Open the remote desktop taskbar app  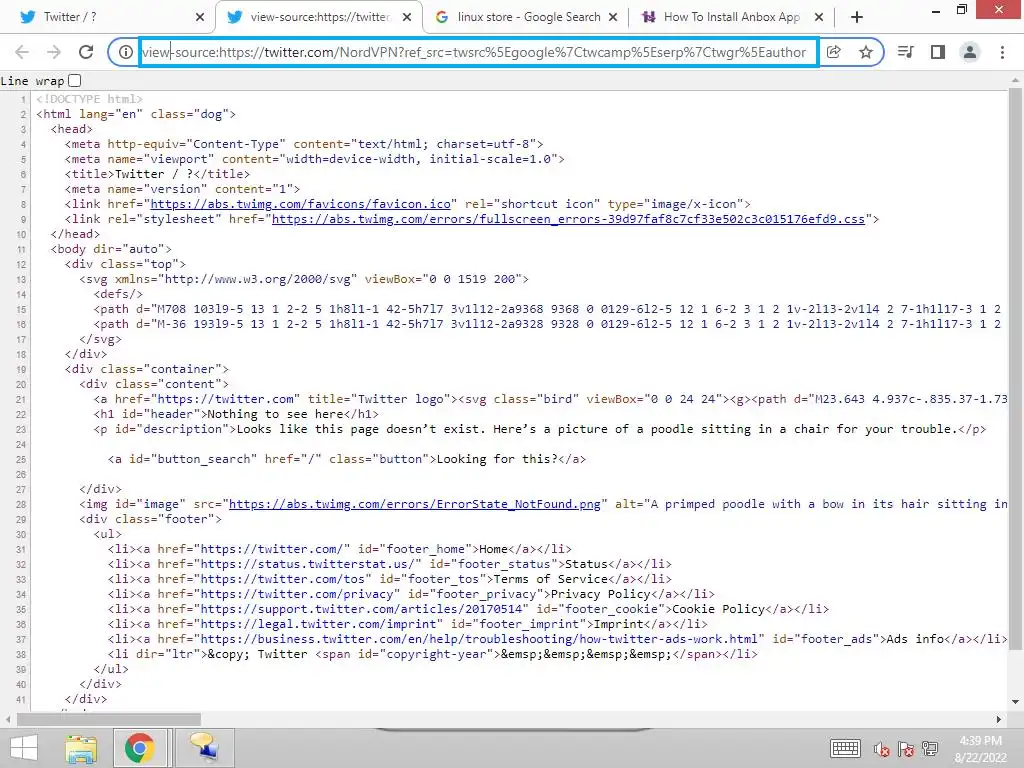[x=204, y=748]
